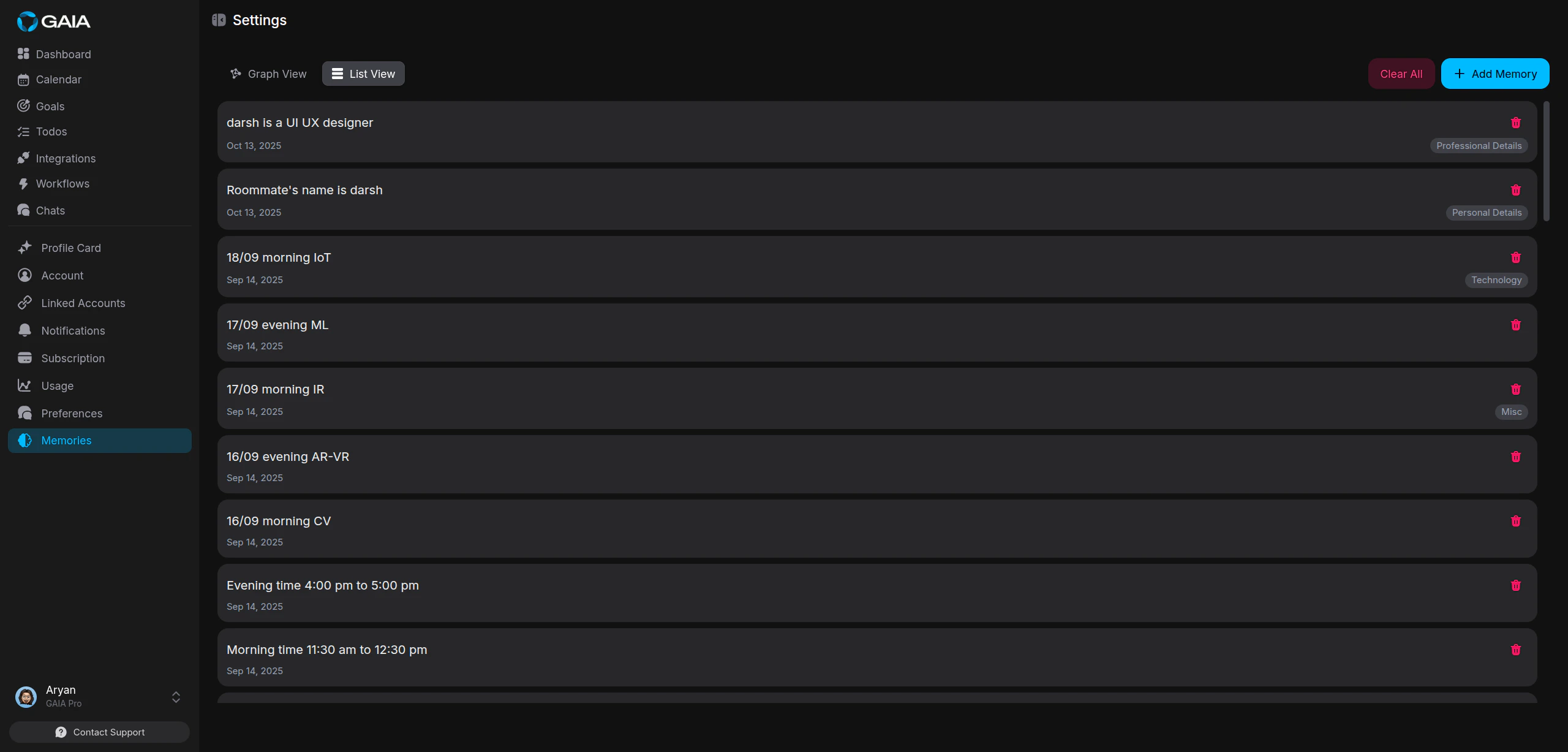Open the Integrations section

(66, 158)
